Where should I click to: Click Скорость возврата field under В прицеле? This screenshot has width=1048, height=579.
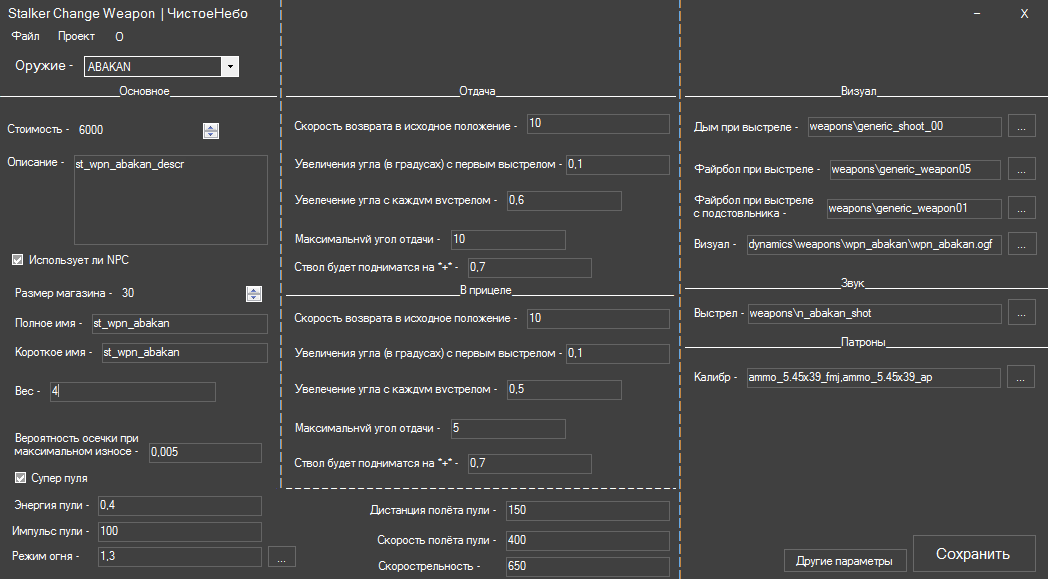pyautogui.click(x=598, y=319)
